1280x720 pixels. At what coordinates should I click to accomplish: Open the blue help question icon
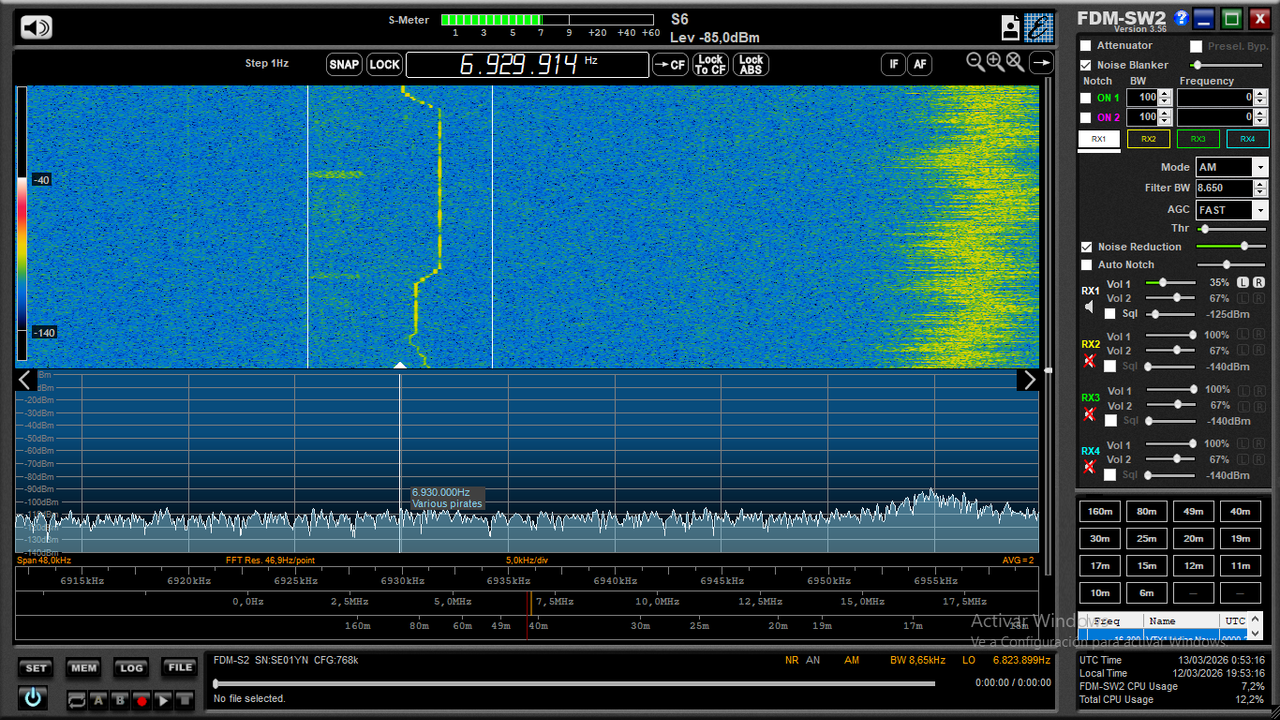click(x=1181, y=18)
